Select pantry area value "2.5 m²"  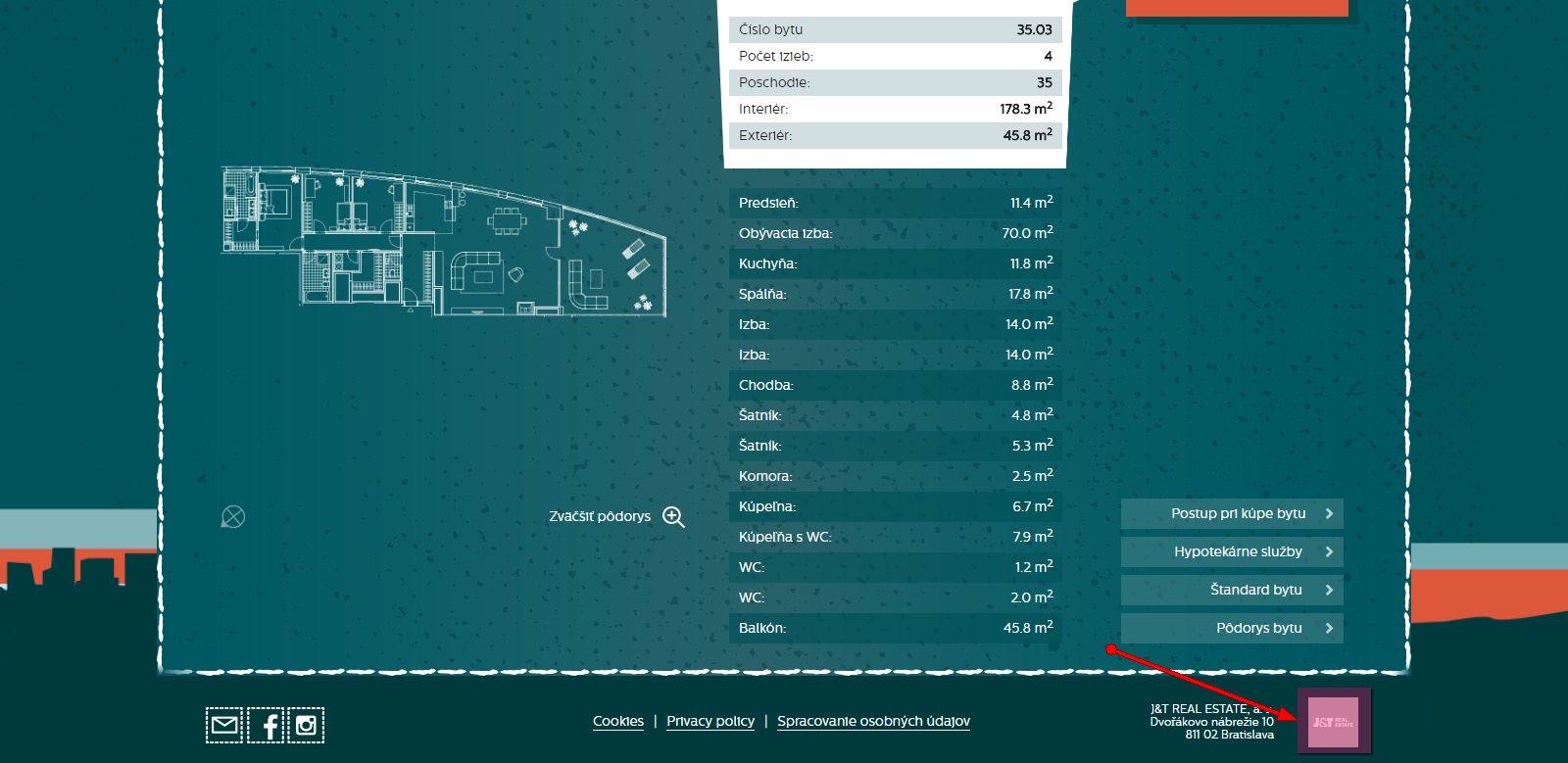1032,475
